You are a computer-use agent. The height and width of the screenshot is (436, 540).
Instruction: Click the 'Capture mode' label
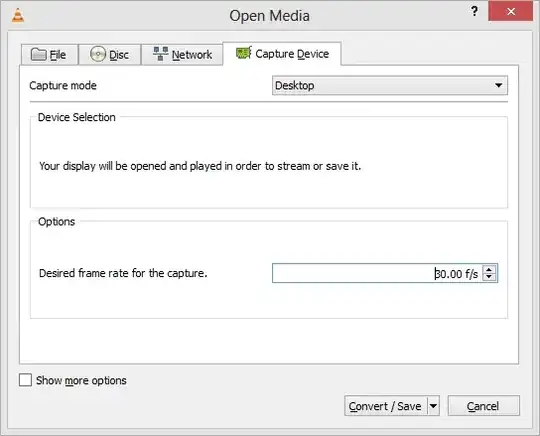pos(63,85)
